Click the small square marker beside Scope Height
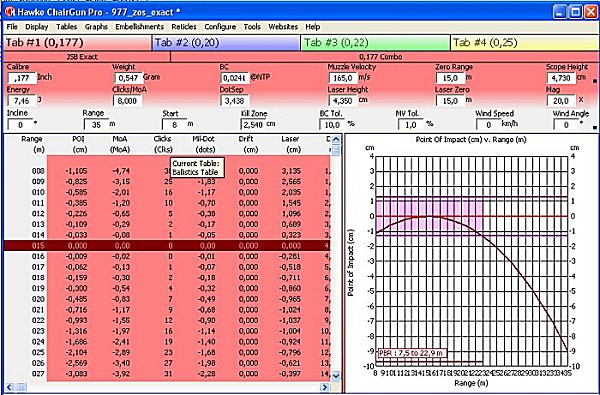Image resolution: width=600 pixels, height=395 pixels. pyautogui.click(x=594, y=81)
